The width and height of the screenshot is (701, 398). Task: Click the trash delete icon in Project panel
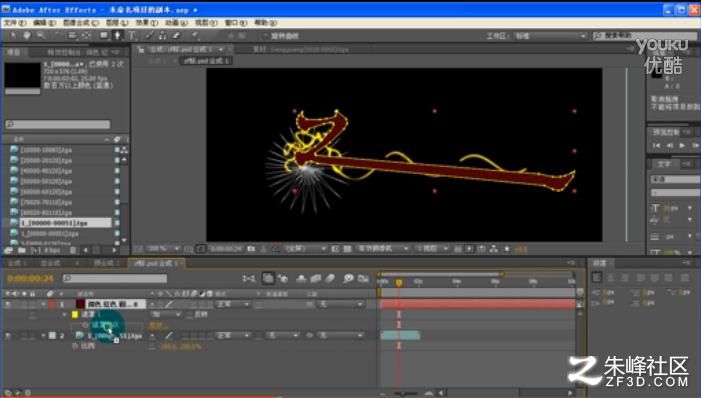73,250
